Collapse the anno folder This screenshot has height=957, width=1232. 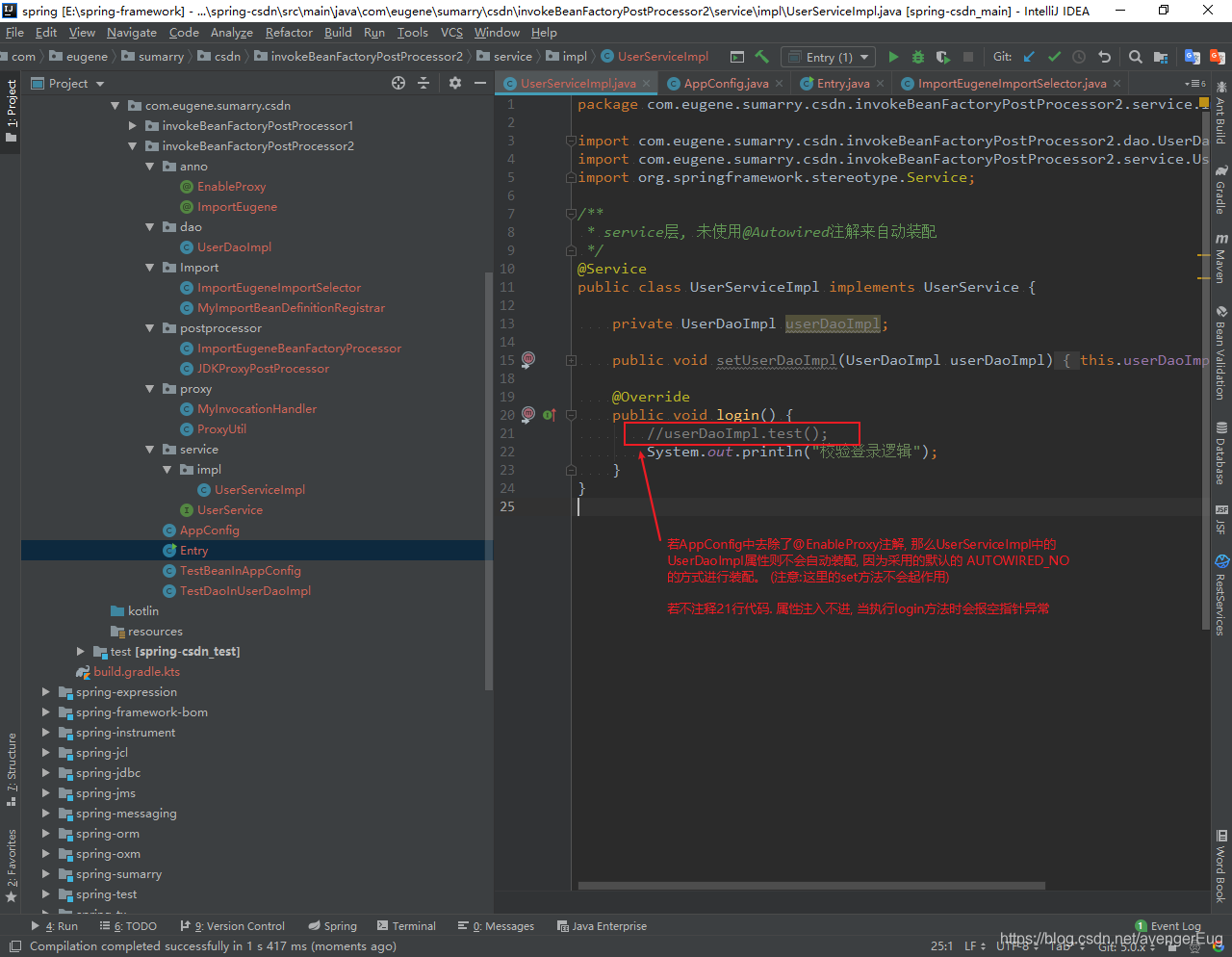point(150,167)
